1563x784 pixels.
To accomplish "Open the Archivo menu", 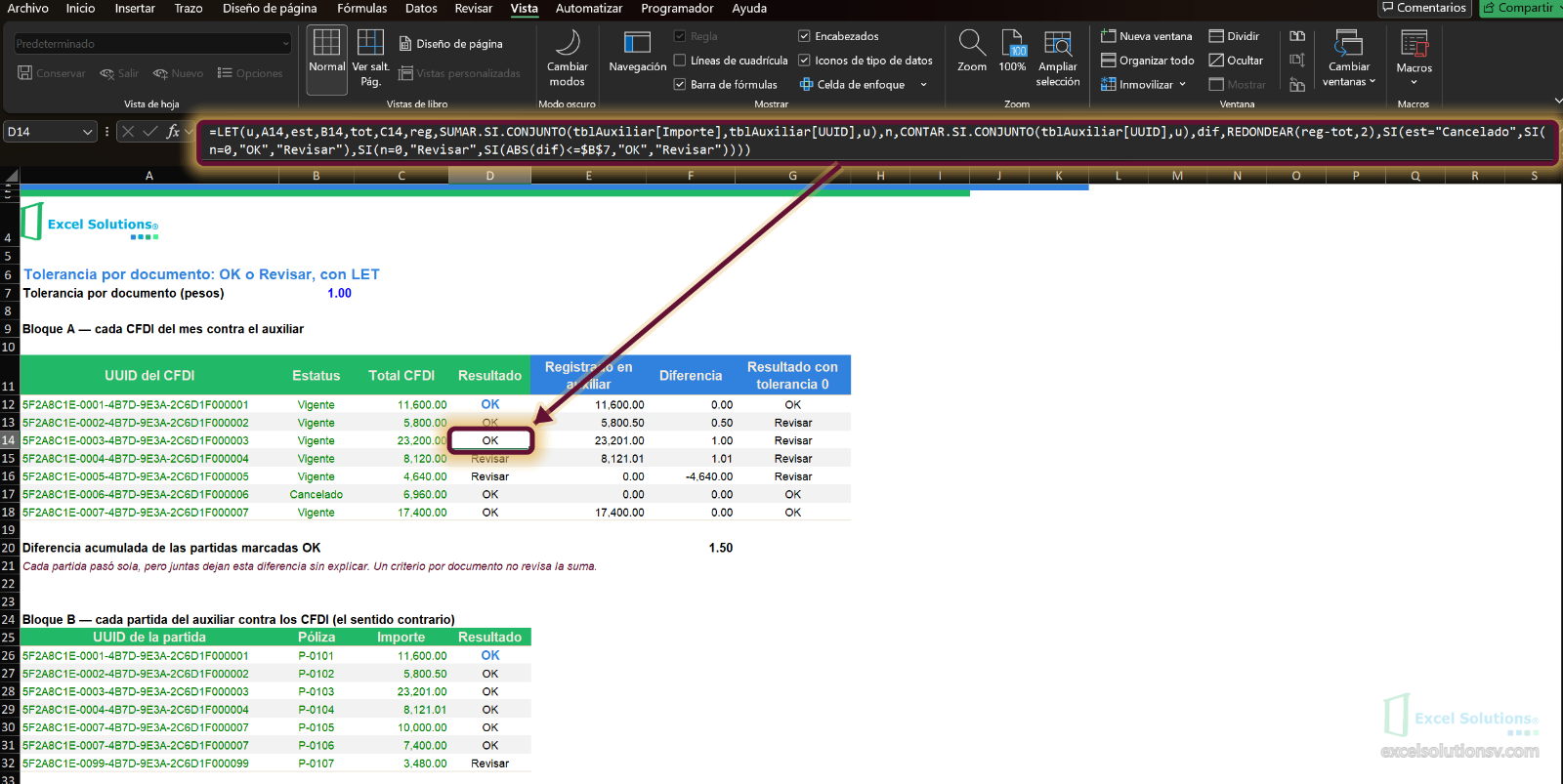I will click(x=27, y=8).
